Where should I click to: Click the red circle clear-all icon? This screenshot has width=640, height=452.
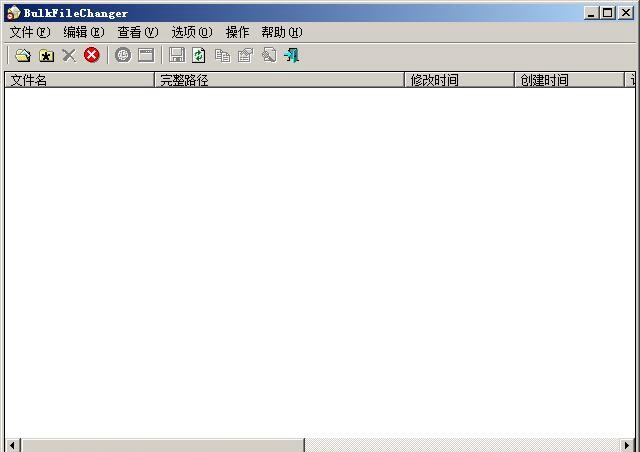click(91, 55)
